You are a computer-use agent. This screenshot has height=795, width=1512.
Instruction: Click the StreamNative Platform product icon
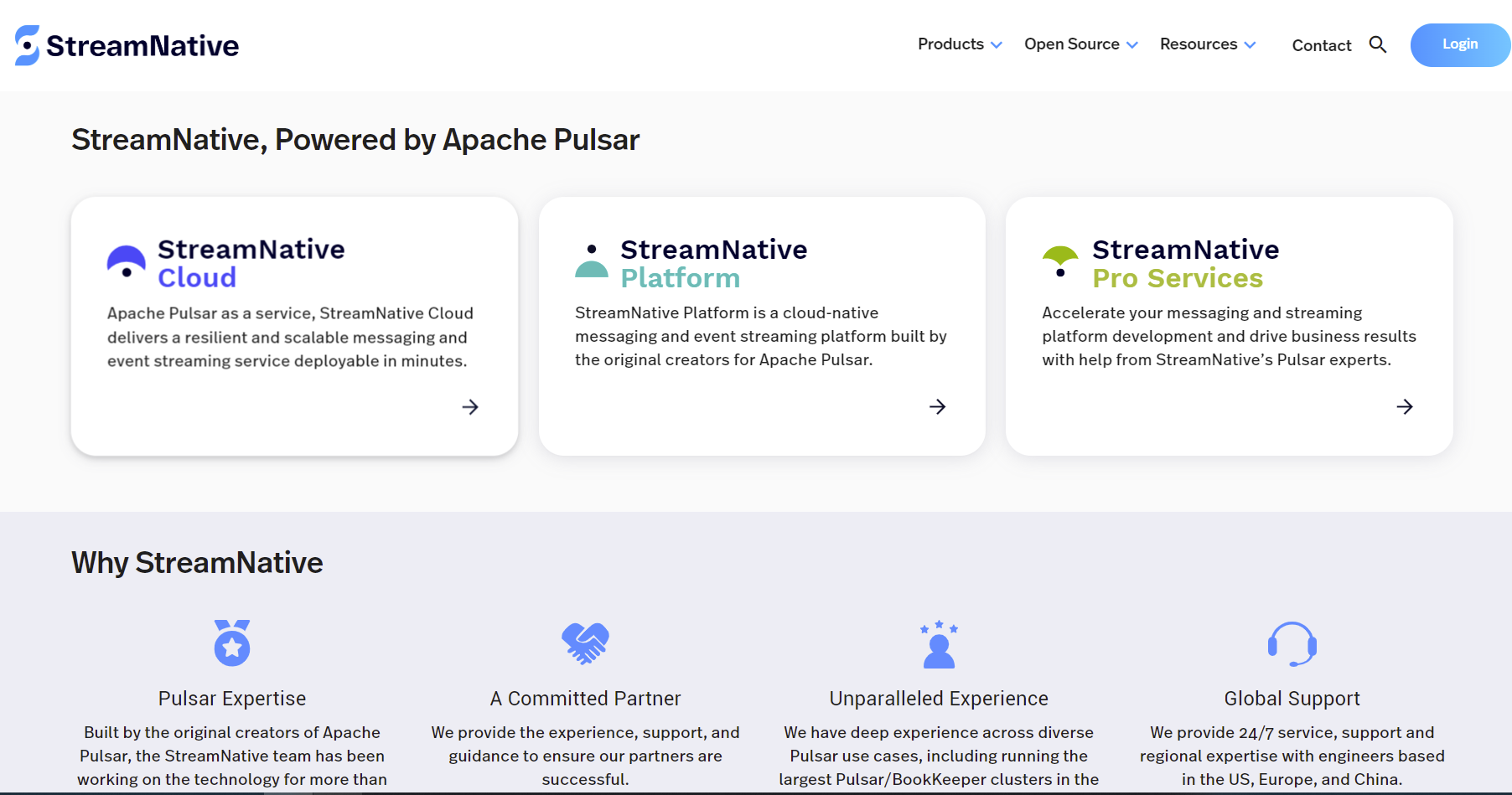click(x=592, y=261)
